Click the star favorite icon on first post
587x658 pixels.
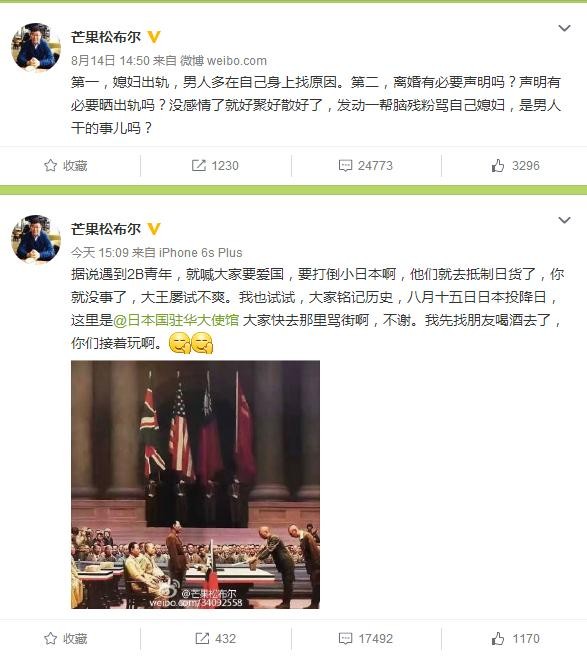50,165
